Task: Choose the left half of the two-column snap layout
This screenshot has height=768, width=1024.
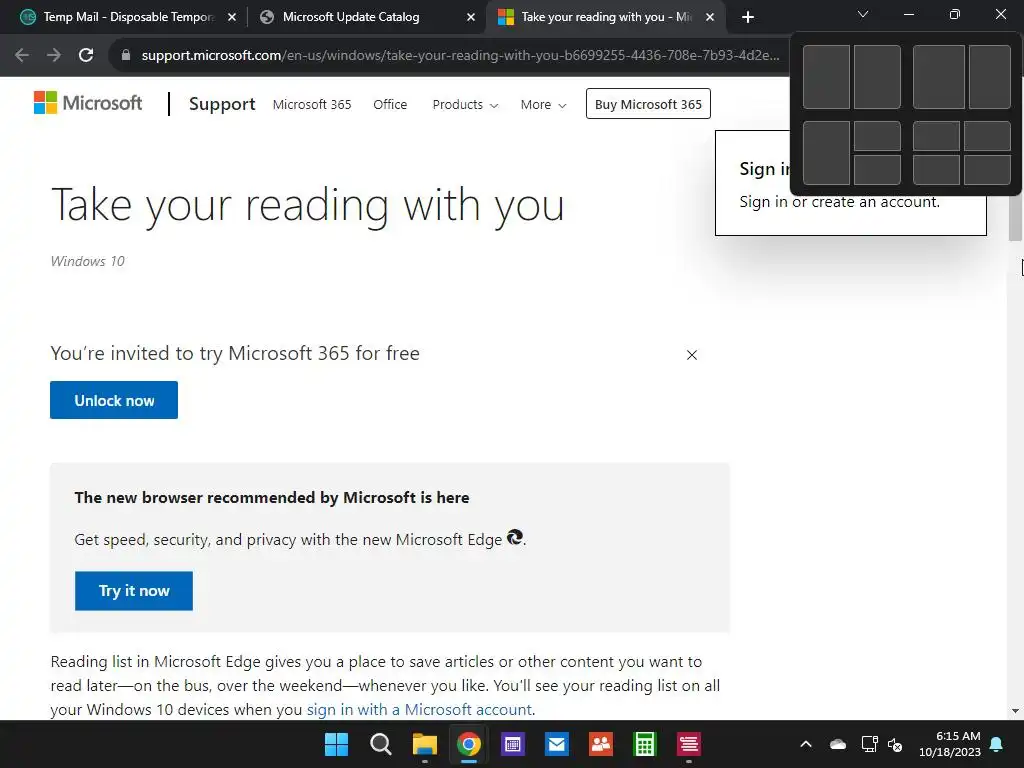Action: (826, 77)
